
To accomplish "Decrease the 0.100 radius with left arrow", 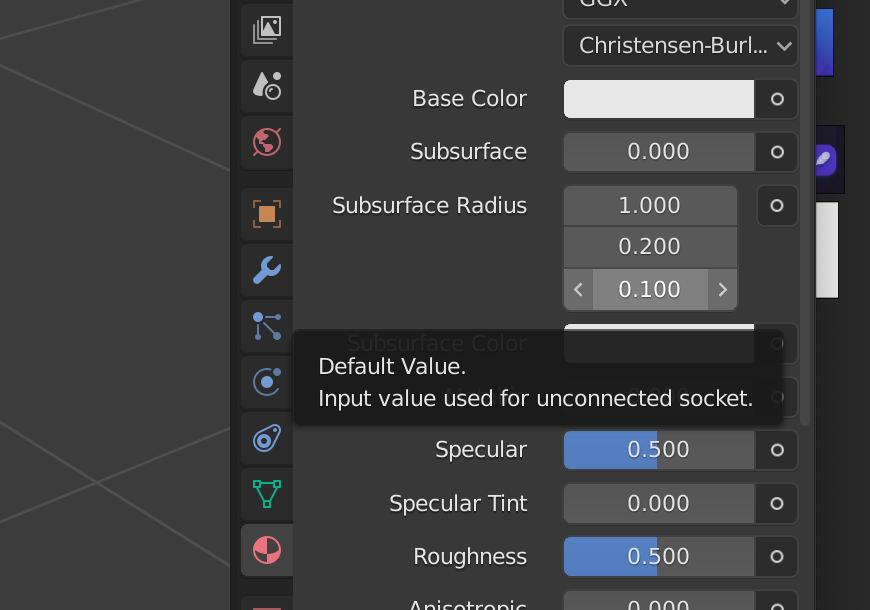I will [x=579, y=289].
